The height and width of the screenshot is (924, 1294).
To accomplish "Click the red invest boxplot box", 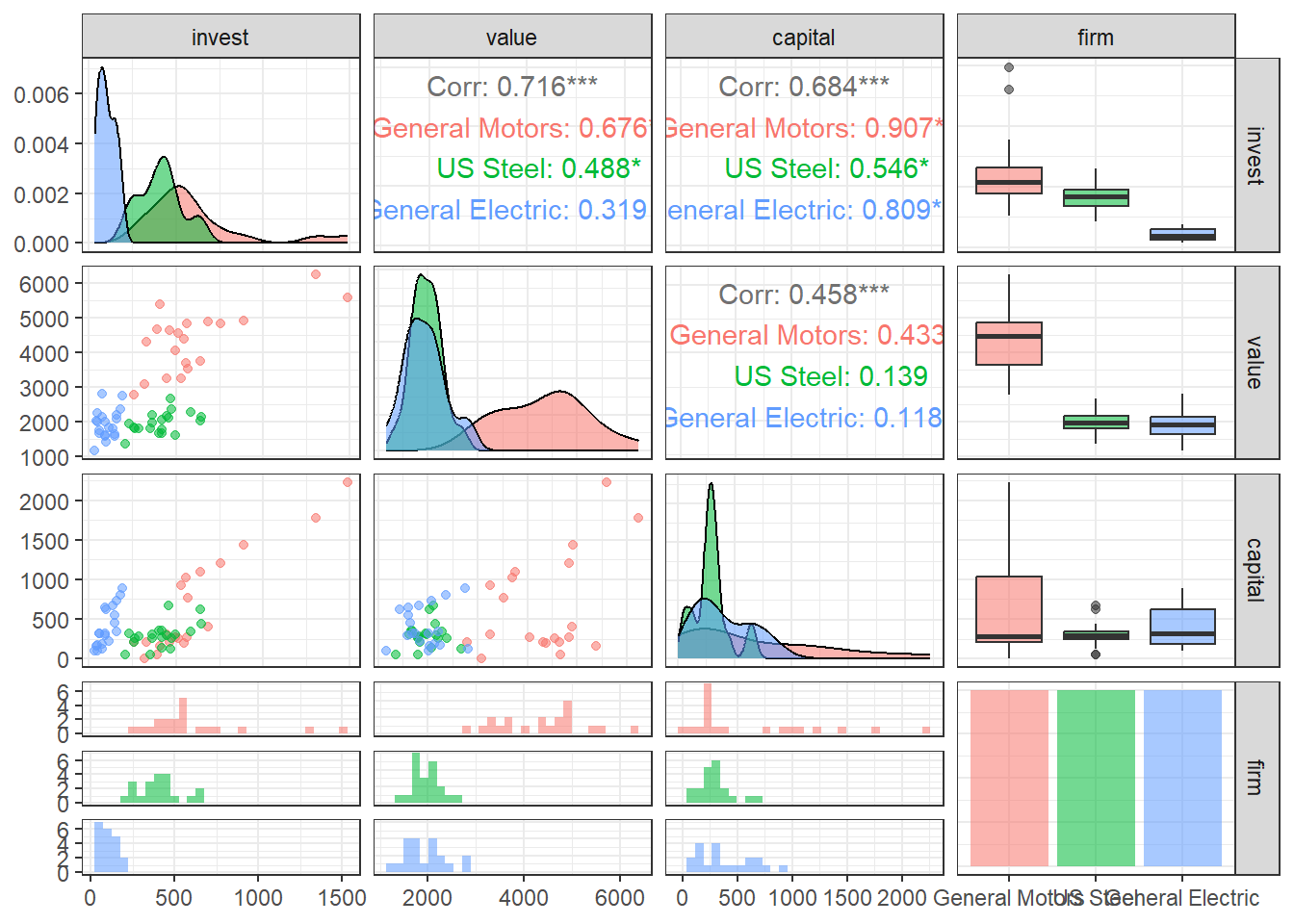I will coord(1009,180).
